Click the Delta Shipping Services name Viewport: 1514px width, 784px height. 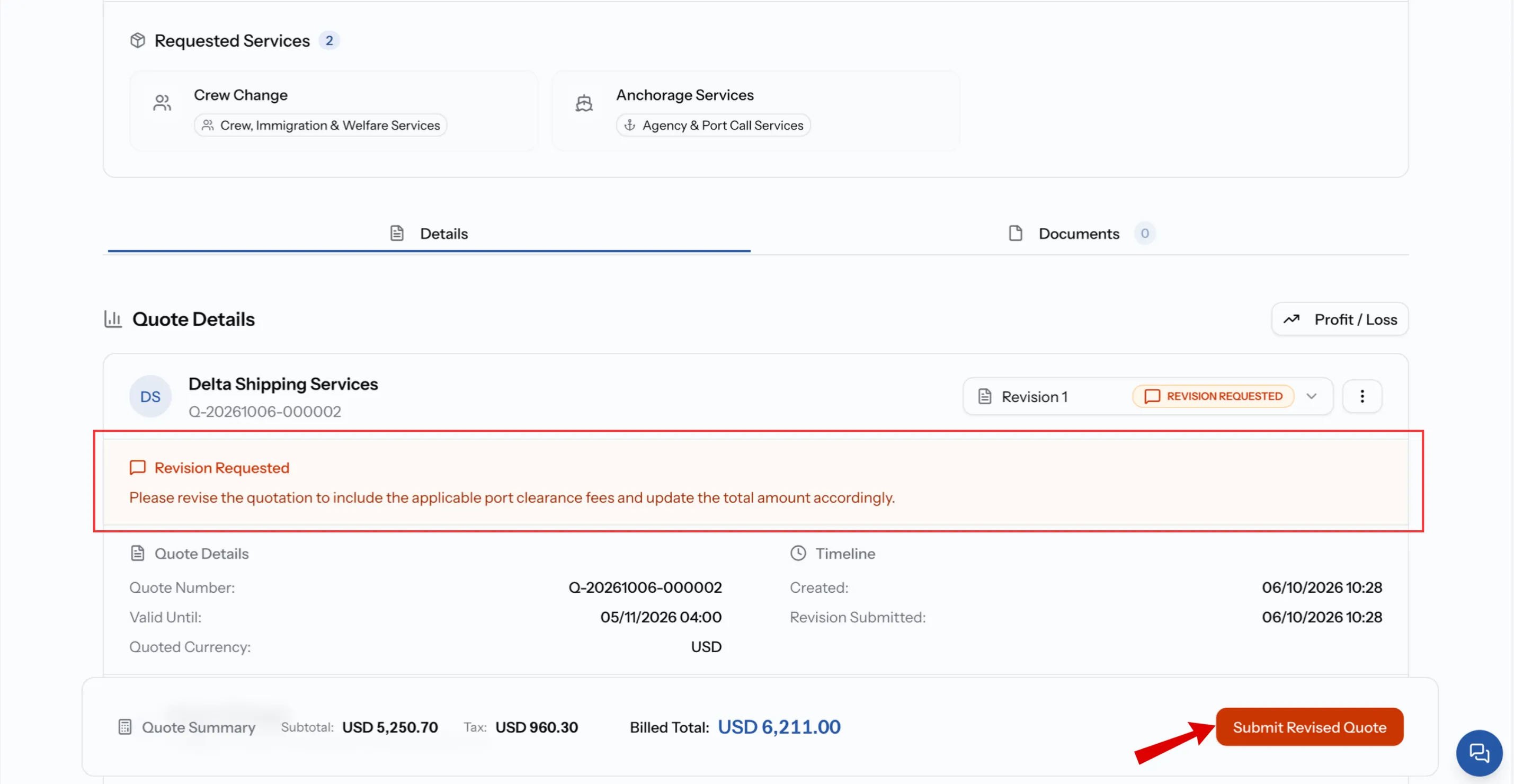click(283, 385)
